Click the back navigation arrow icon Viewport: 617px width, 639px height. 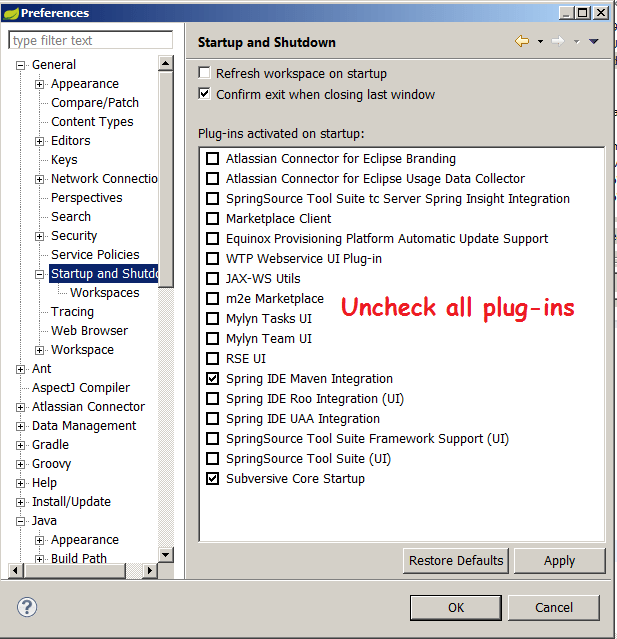coord(522,41)
